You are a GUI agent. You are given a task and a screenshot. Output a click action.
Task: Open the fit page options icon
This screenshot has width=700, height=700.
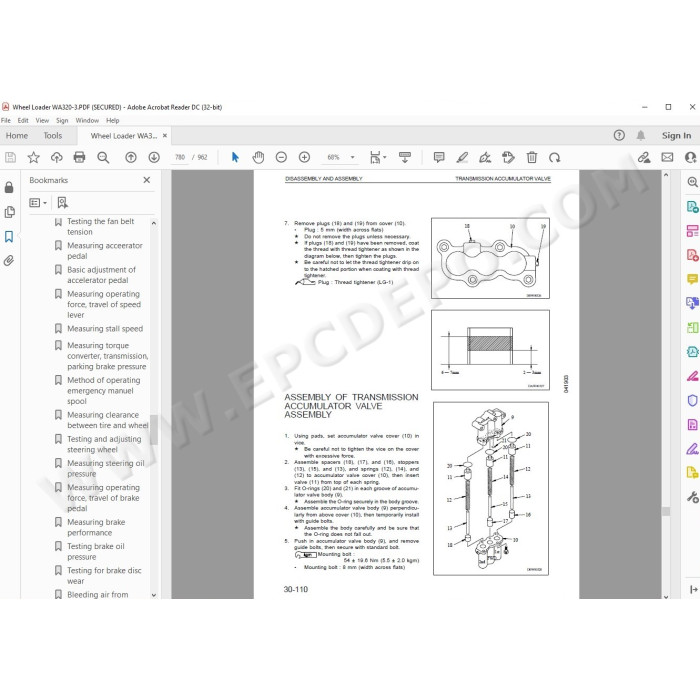click(x=378, y=157)
